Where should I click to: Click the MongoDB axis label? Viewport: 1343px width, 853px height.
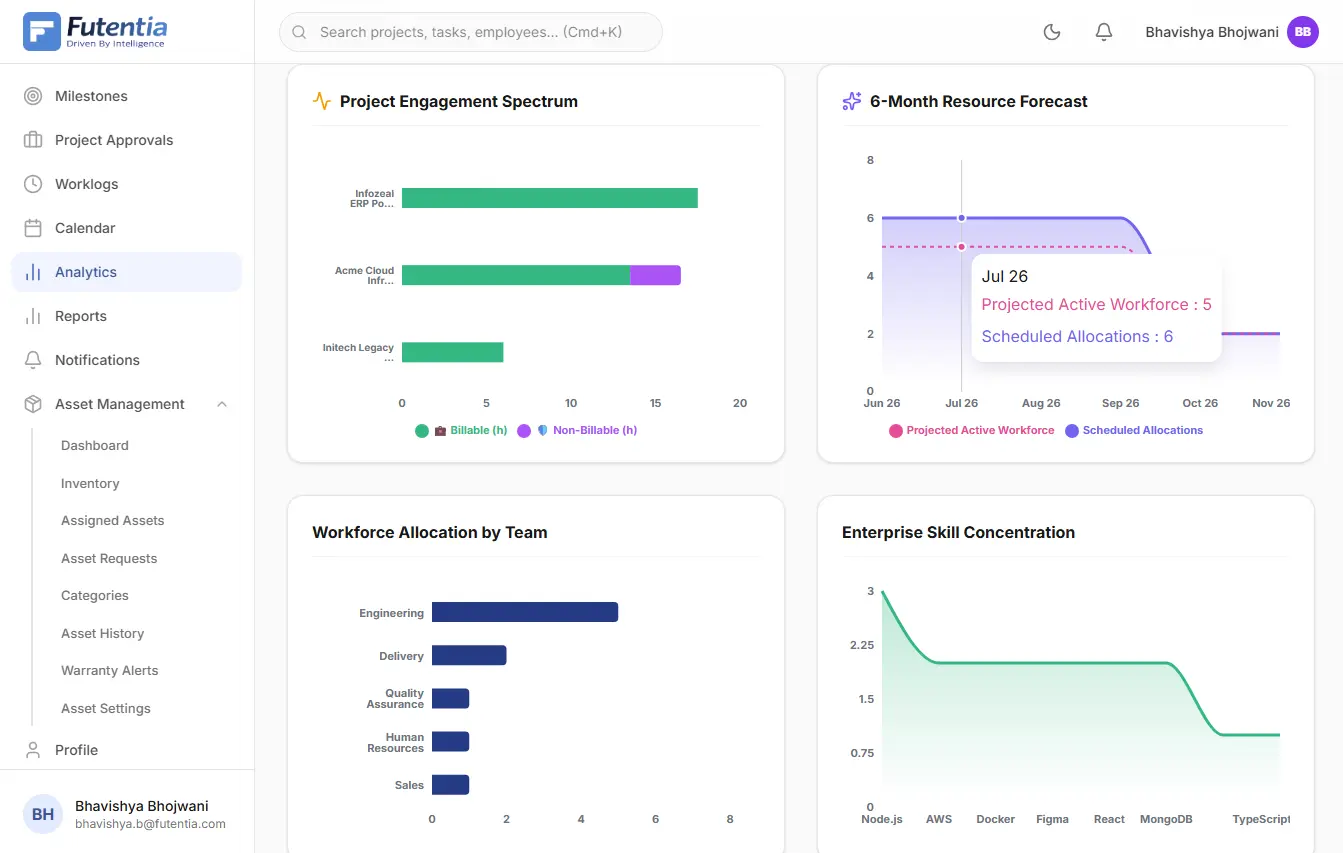[x=1166, y=819]
